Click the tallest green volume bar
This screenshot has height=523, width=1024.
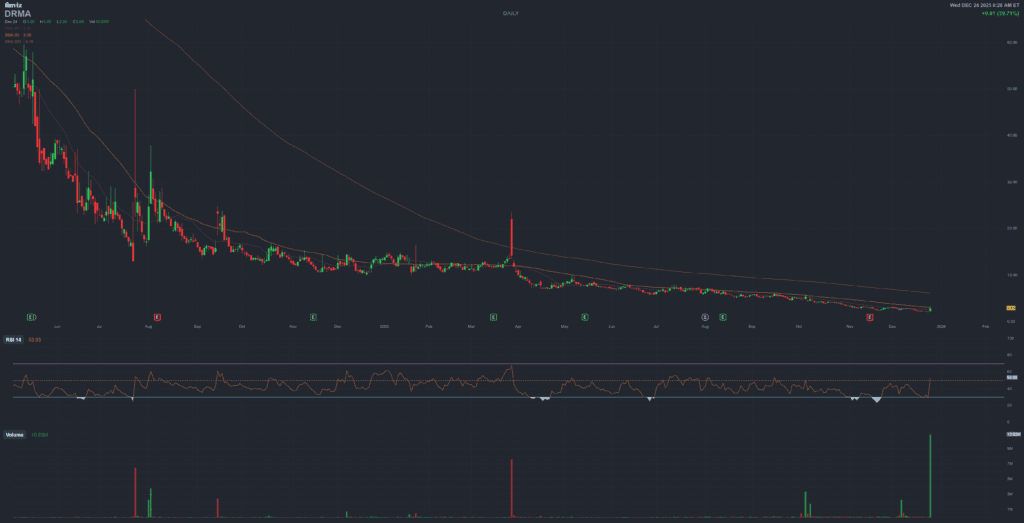click(931, 476)
